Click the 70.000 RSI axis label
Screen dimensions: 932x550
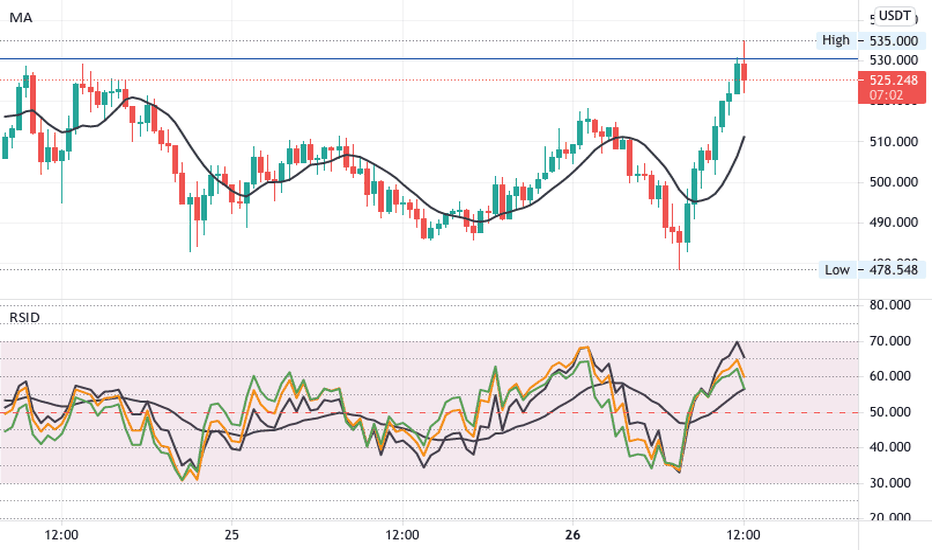coord(890,341)
